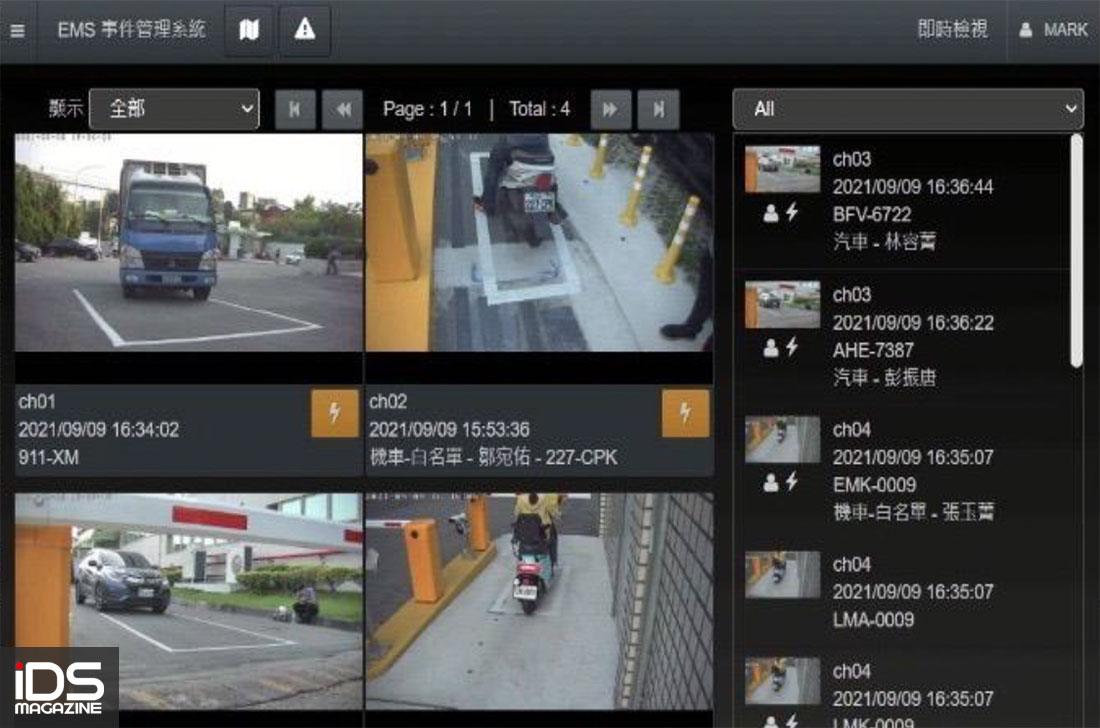Go to last page
This screenshot has width=1100, height=728.
point(658,109)
